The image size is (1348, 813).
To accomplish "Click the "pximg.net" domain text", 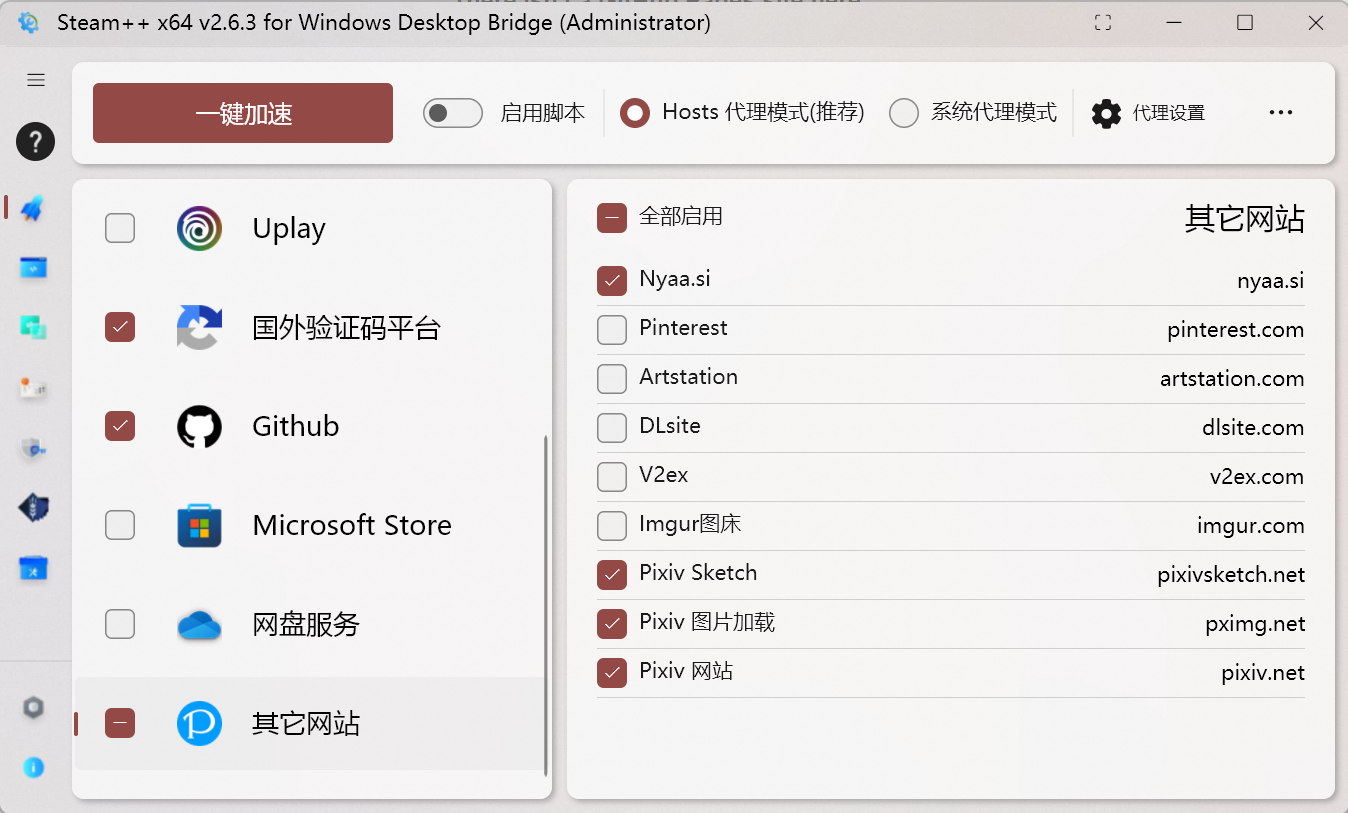I will tap(1256, 624).
